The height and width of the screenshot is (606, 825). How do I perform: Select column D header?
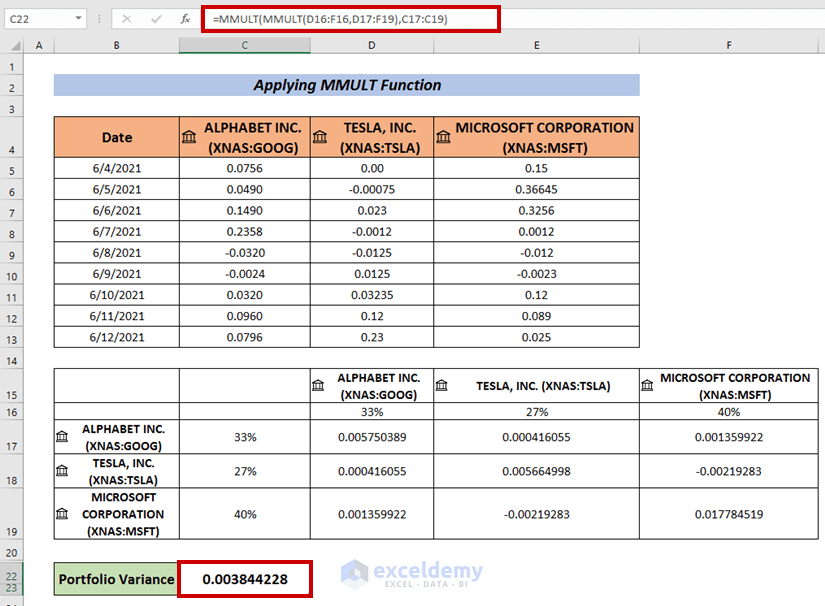372,46
